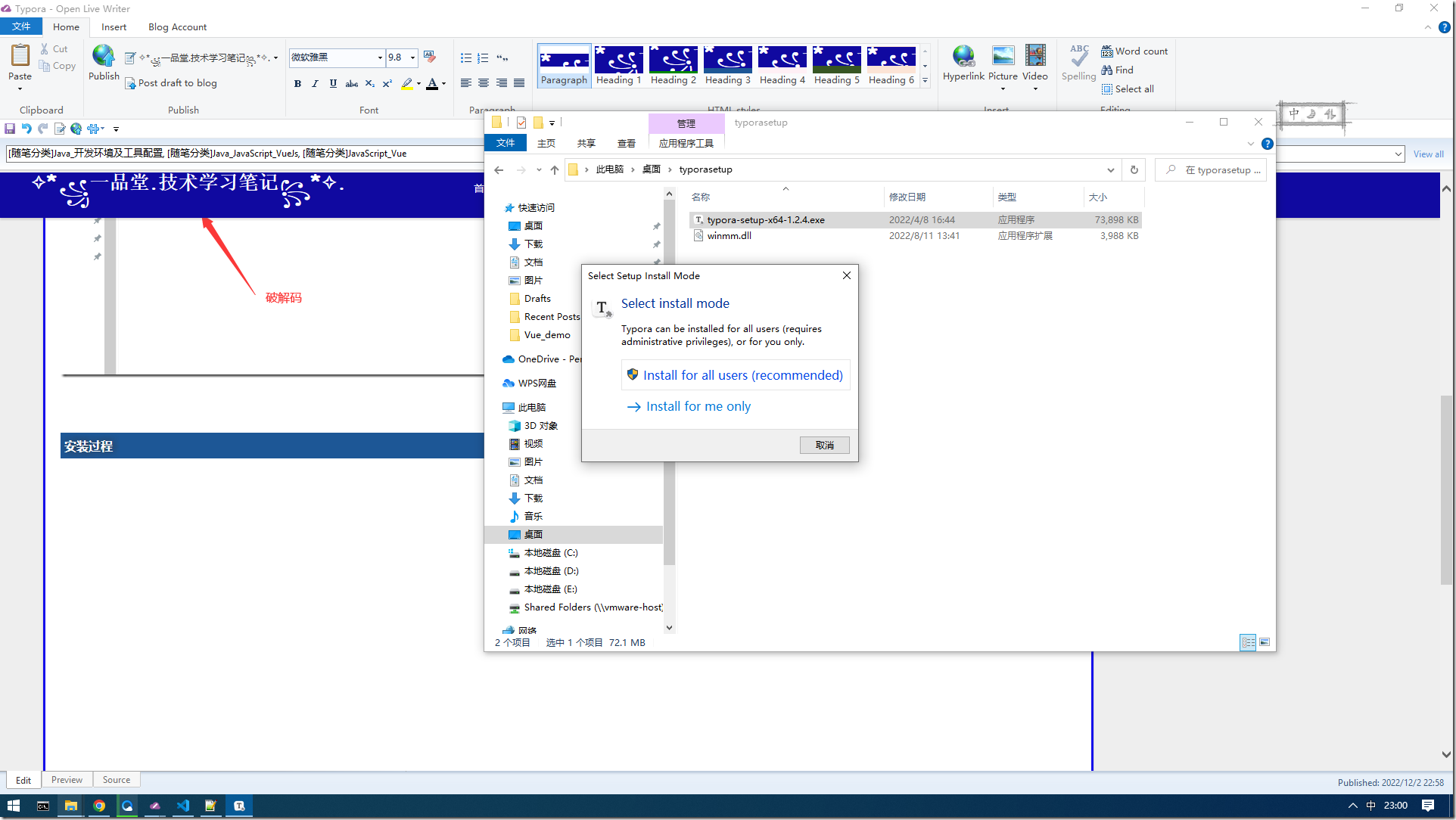Justify text in Paragraph group
The image size is (1456, 820).
519,83
